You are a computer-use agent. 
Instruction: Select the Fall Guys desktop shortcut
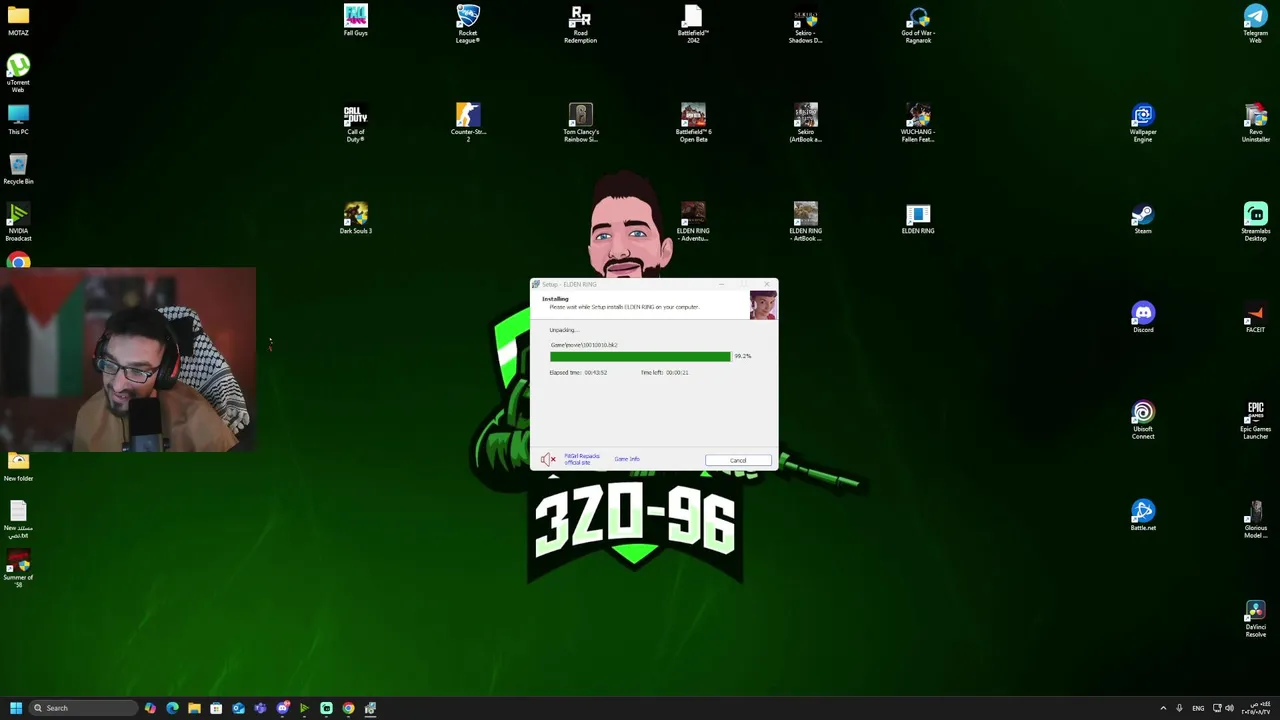point(356,21)
